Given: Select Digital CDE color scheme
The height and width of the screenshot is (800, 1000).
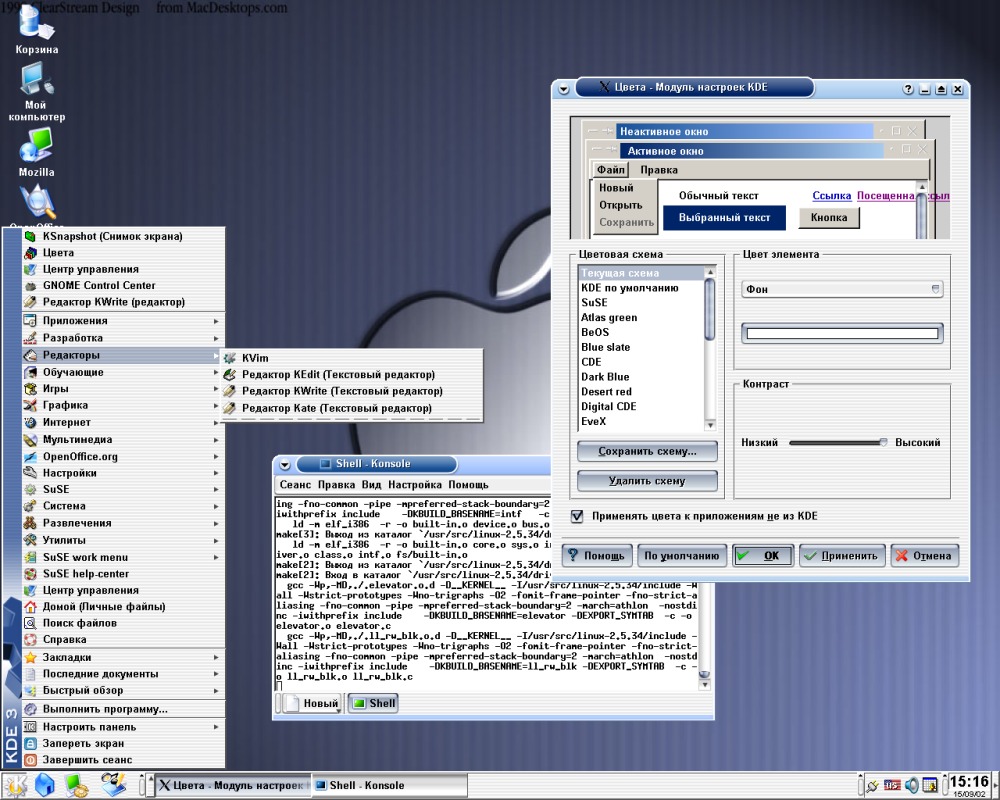Looking at the screenshot, I should pyautogui.click(x=640, y=406).
